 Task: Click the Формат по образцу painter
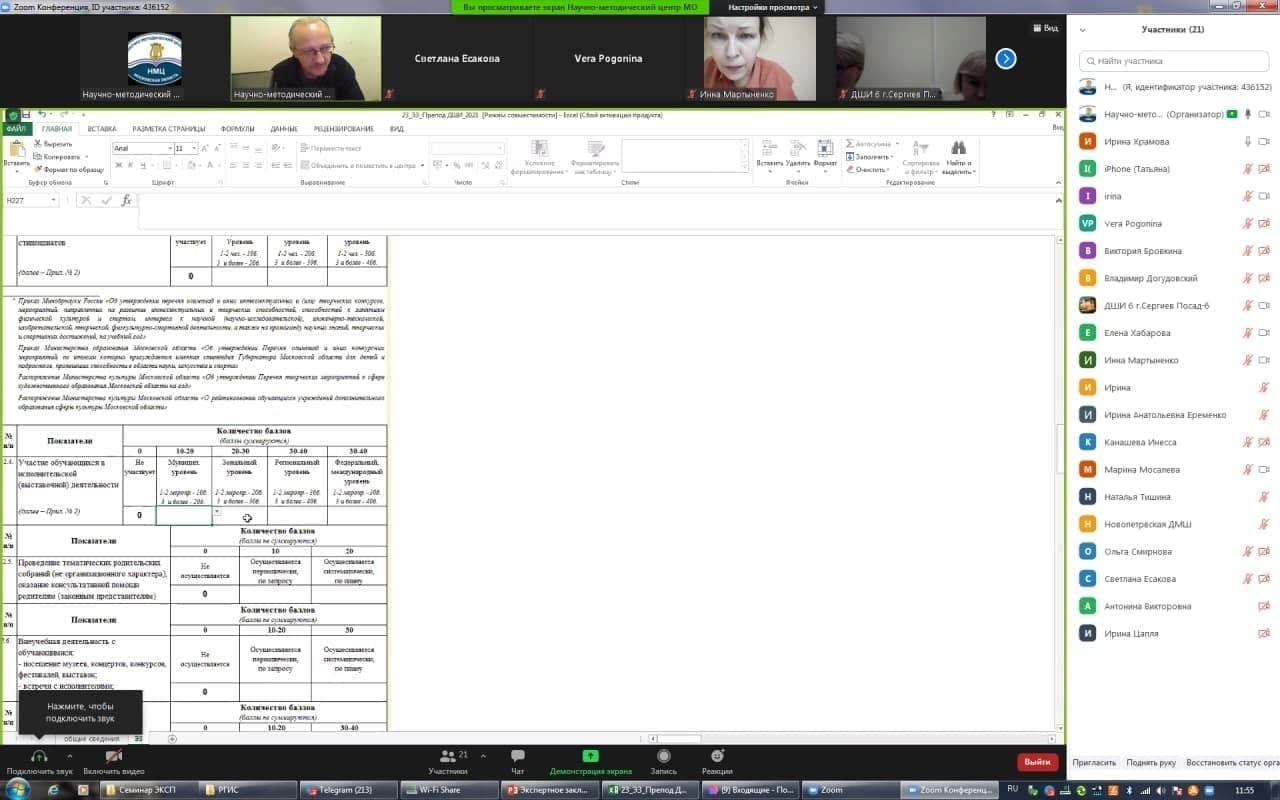coord(69,169)
